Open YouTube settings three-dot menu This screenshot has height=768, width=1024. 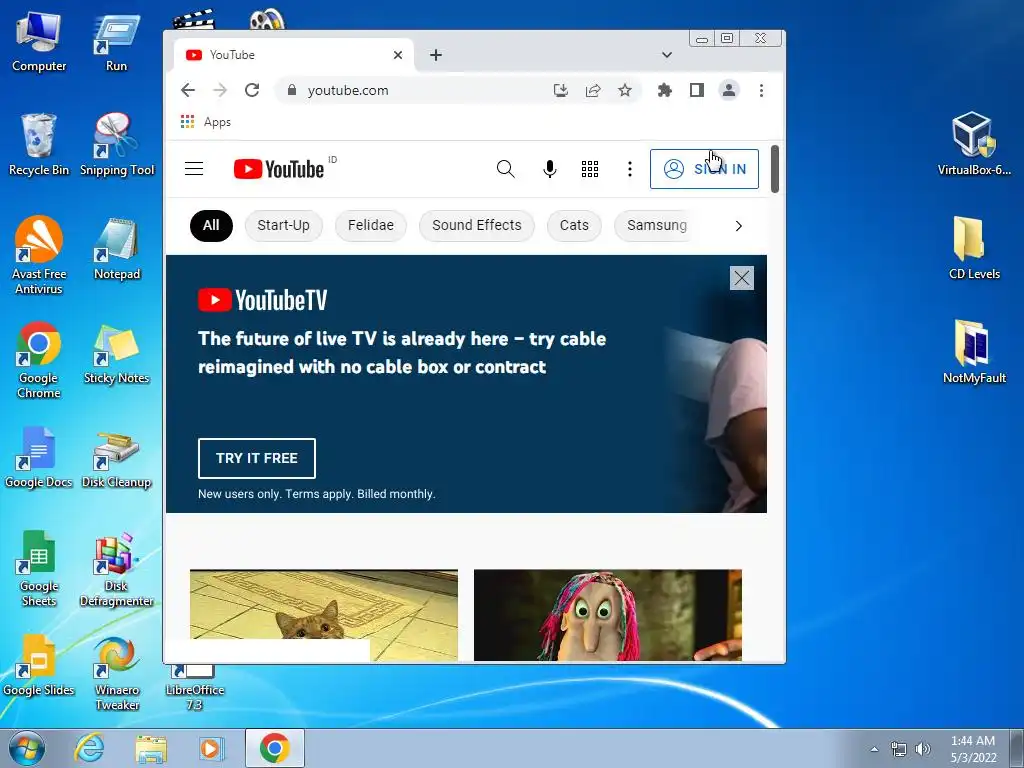[630, 169]
